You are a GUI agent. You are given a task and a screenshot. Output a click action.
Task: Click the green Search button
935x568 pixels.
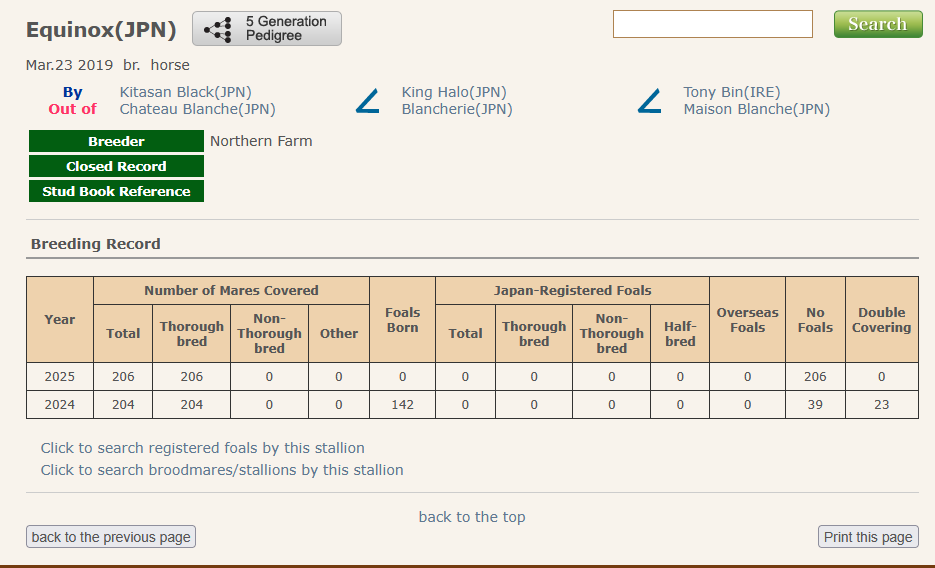tap(878, 24)
